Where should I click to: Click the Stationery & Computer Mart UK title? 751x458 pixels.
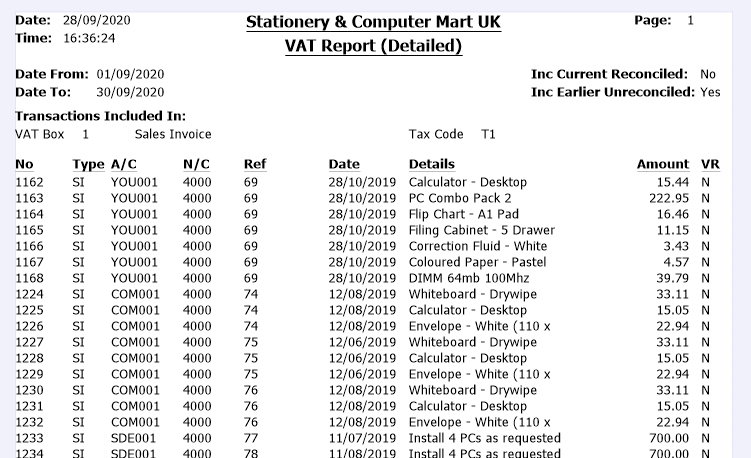click(x=373, y=22)
